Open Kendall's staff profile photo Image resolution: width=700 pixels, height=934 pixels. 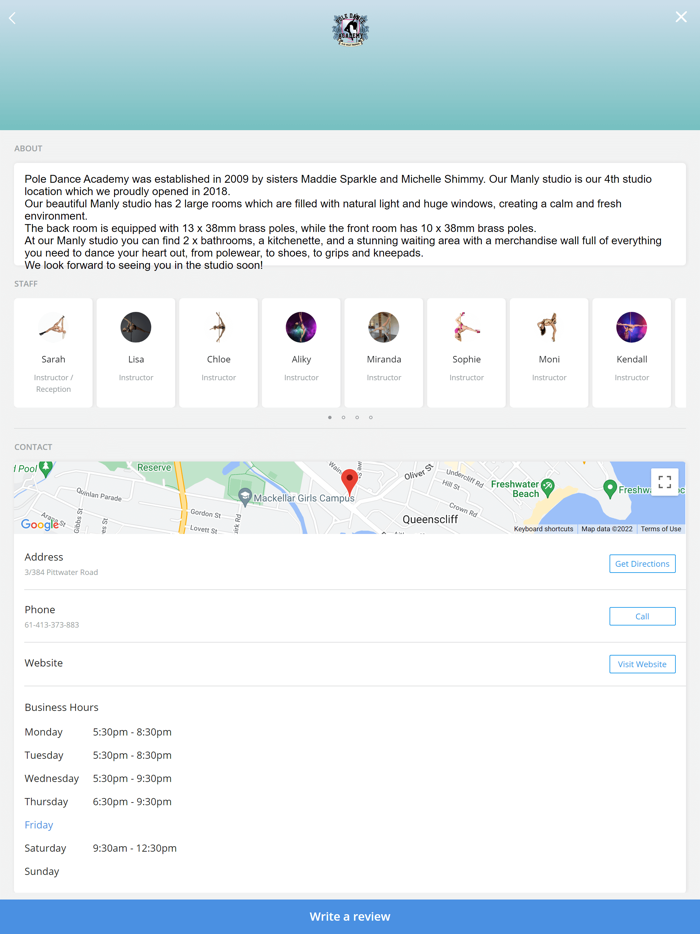[631, 327]
